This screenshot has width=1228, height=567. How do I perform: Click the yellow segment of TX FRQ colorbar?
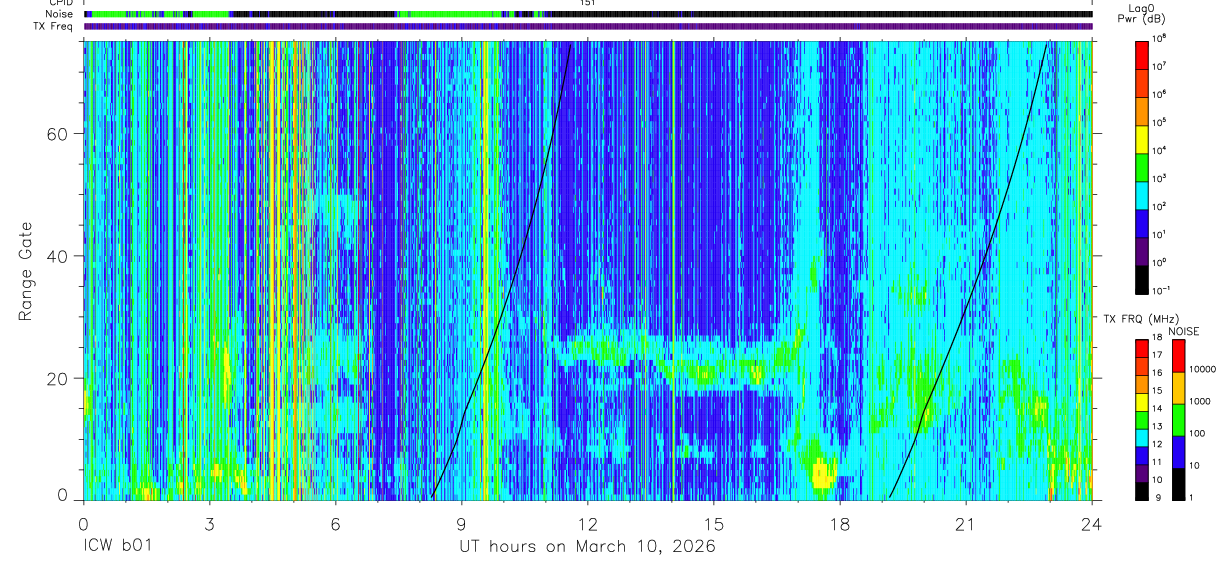click(x=1141, y=402)
